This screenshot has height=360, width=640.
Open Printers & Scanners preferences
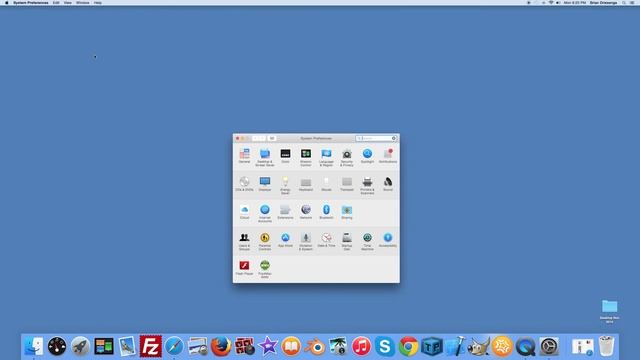[x=367, y=186]
